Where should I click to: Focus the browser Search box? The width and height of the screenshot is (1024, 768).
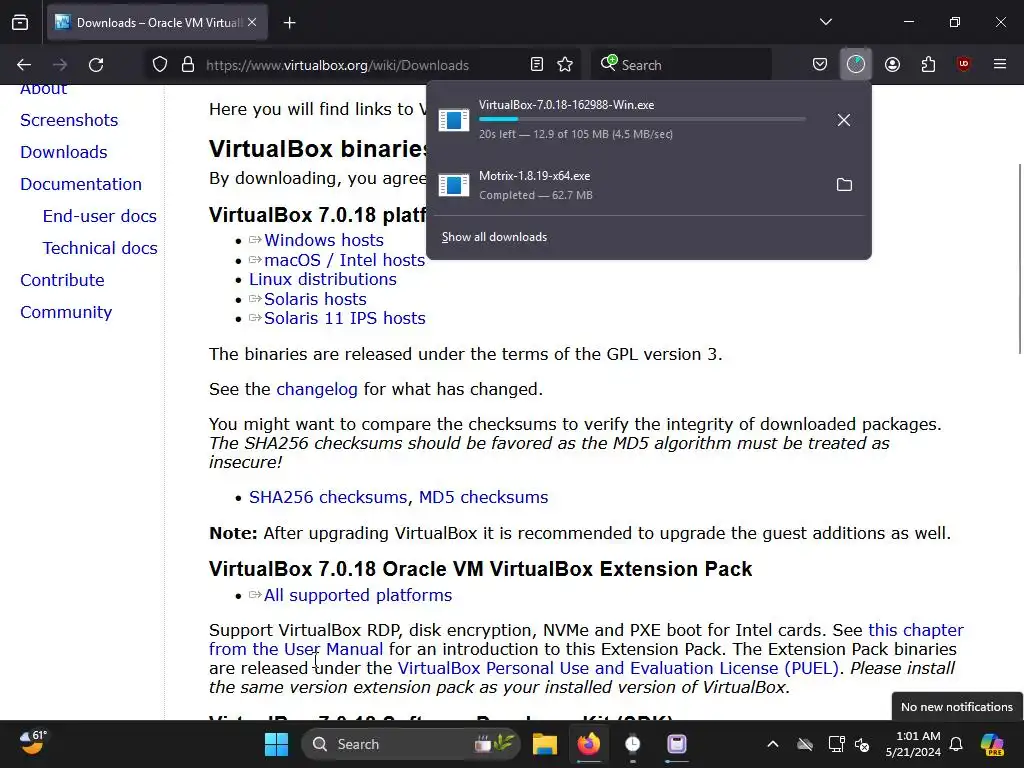[681, 65]
